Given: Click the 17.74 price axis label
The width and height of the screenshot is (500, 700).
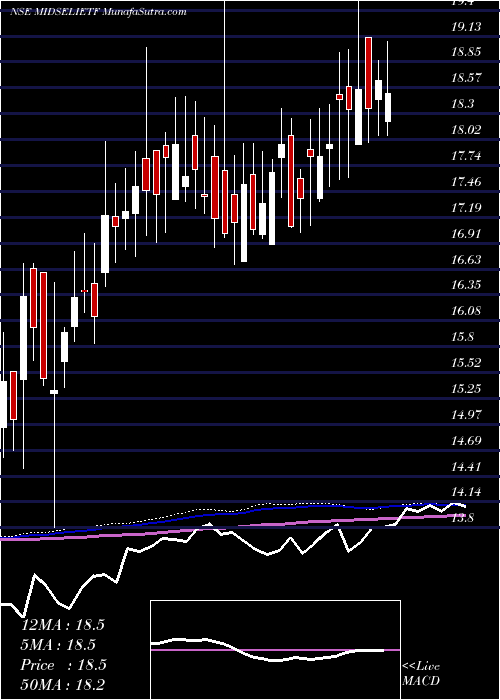Looking at the screenshot, I should (x=467, y=156).
